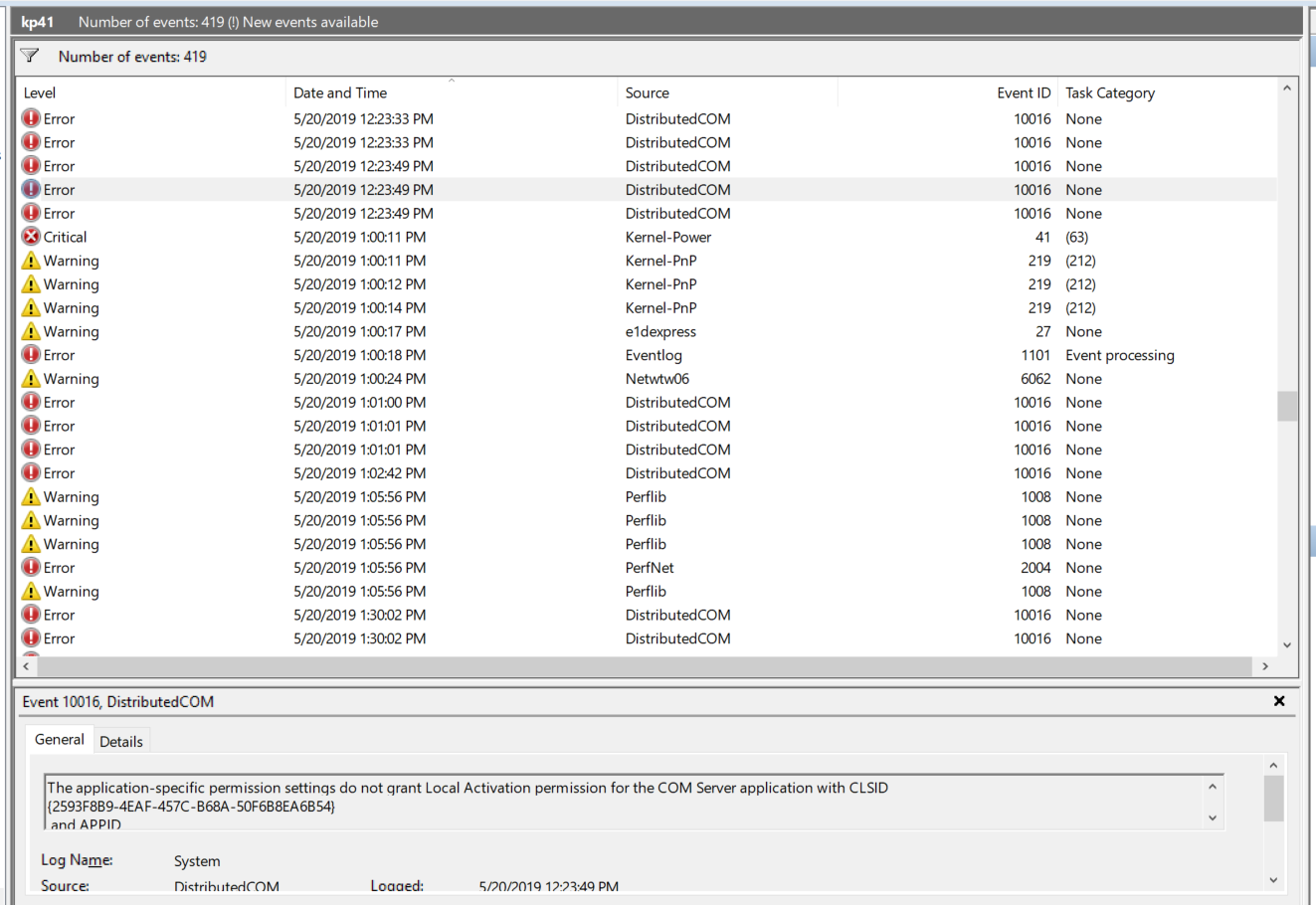The image size is (1316, 905).
Task: Click warning icon of Netwtw06 row
Action: [31, 379]
